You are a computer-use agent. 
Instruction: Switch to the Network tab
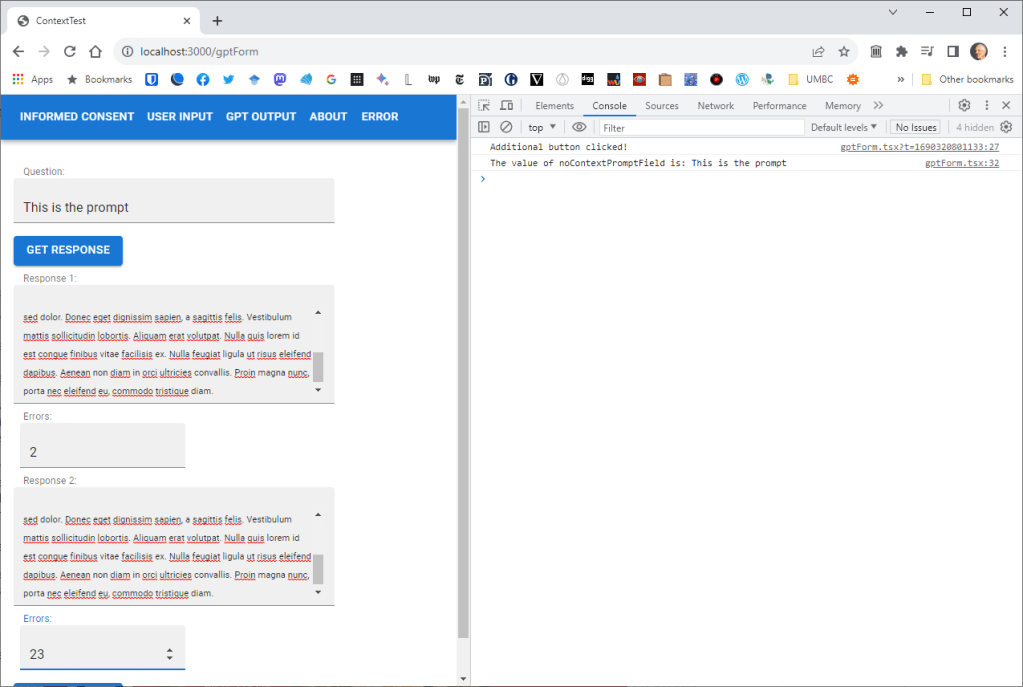pyautogui.click(x=715, y=105)
